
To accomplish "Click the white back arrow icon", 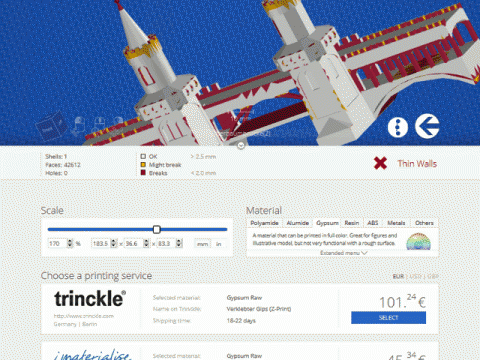I will click(x=427, y=126).
